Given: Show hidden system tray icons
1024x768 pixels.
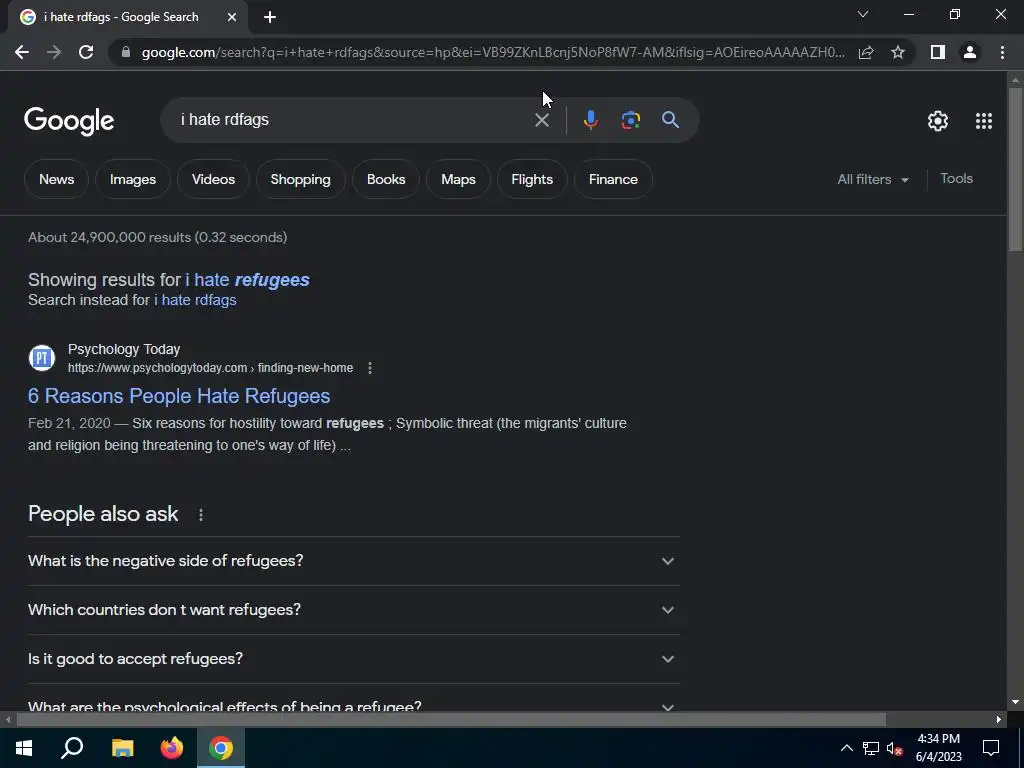Looking at the screenshot, I should (x=846, y=748).
